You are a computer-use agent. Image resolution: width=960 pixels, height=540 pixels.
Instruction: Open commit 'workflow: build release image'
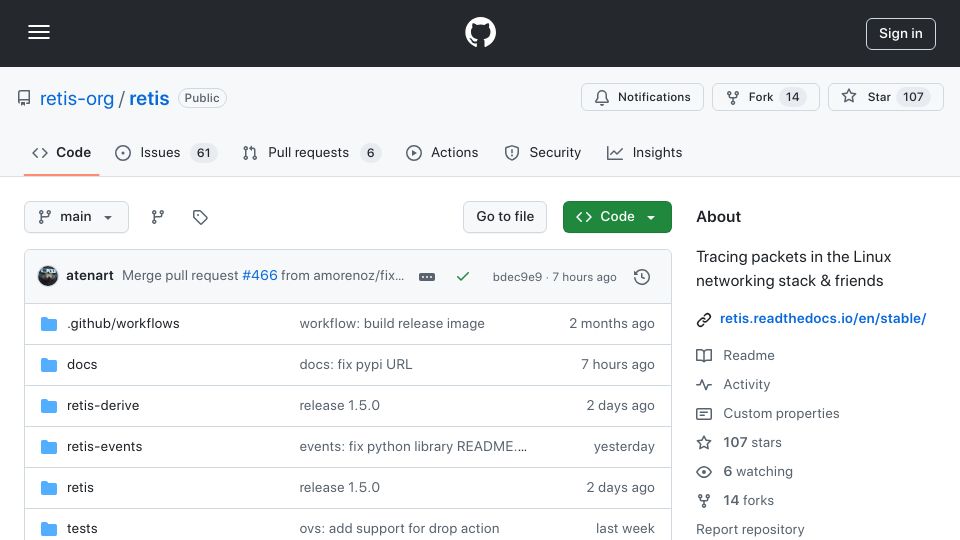pyautogui.click(x=392, y=324)
